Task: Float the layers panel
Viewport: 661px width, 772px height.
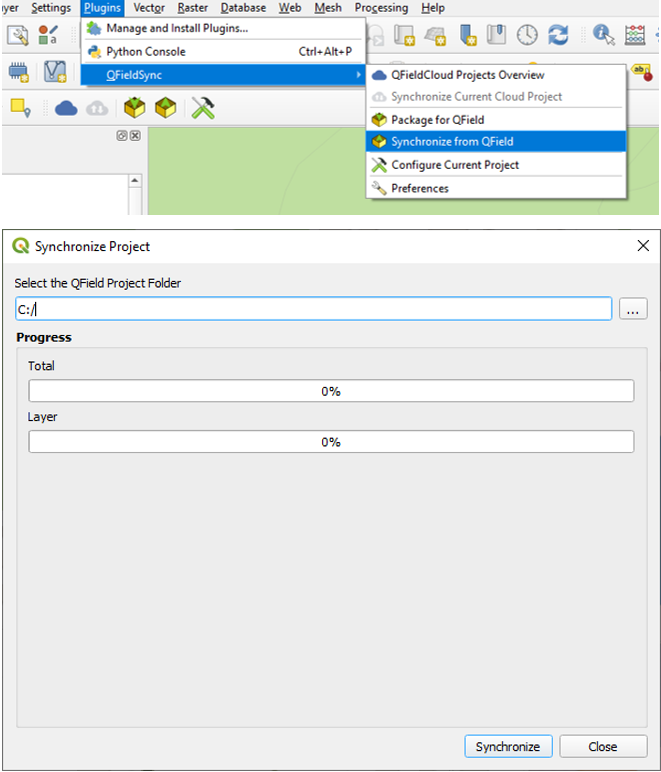Action: pos(122,135)
